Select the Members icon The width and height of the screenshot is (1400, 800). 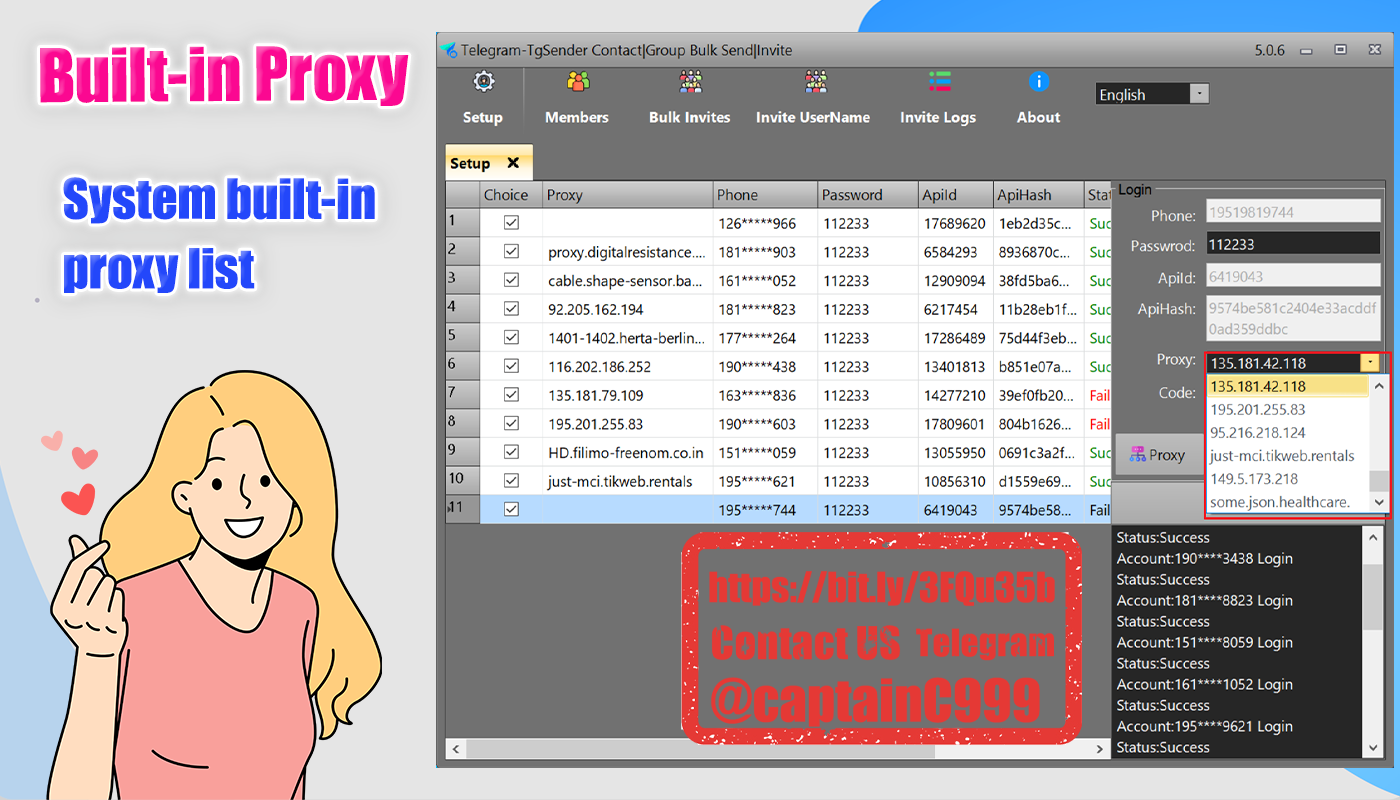point(576,79)
